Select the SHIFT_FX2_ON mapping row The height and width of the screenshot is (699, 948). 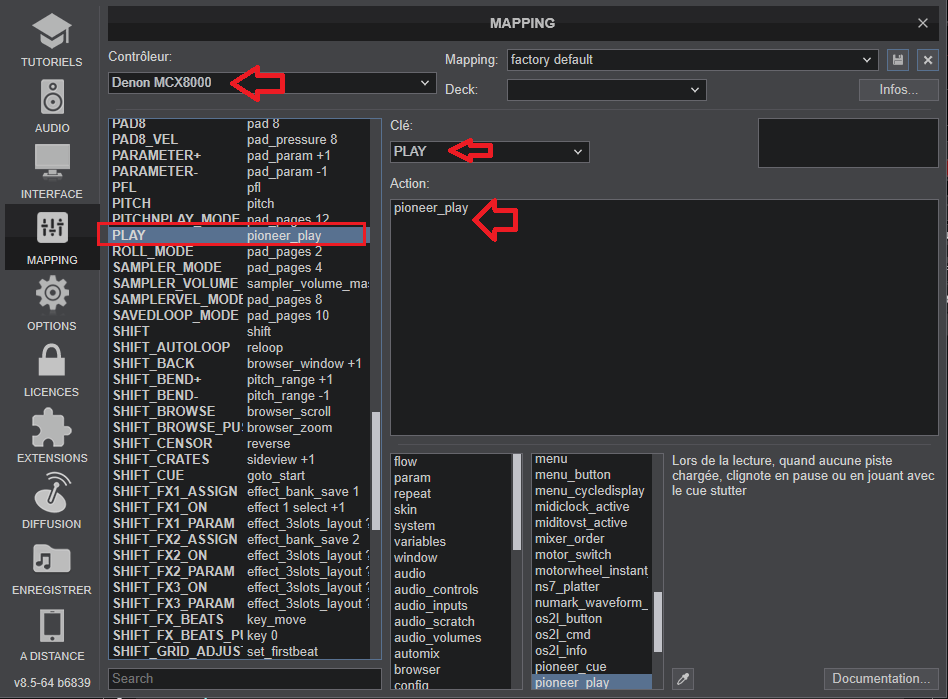pos(239,556)
